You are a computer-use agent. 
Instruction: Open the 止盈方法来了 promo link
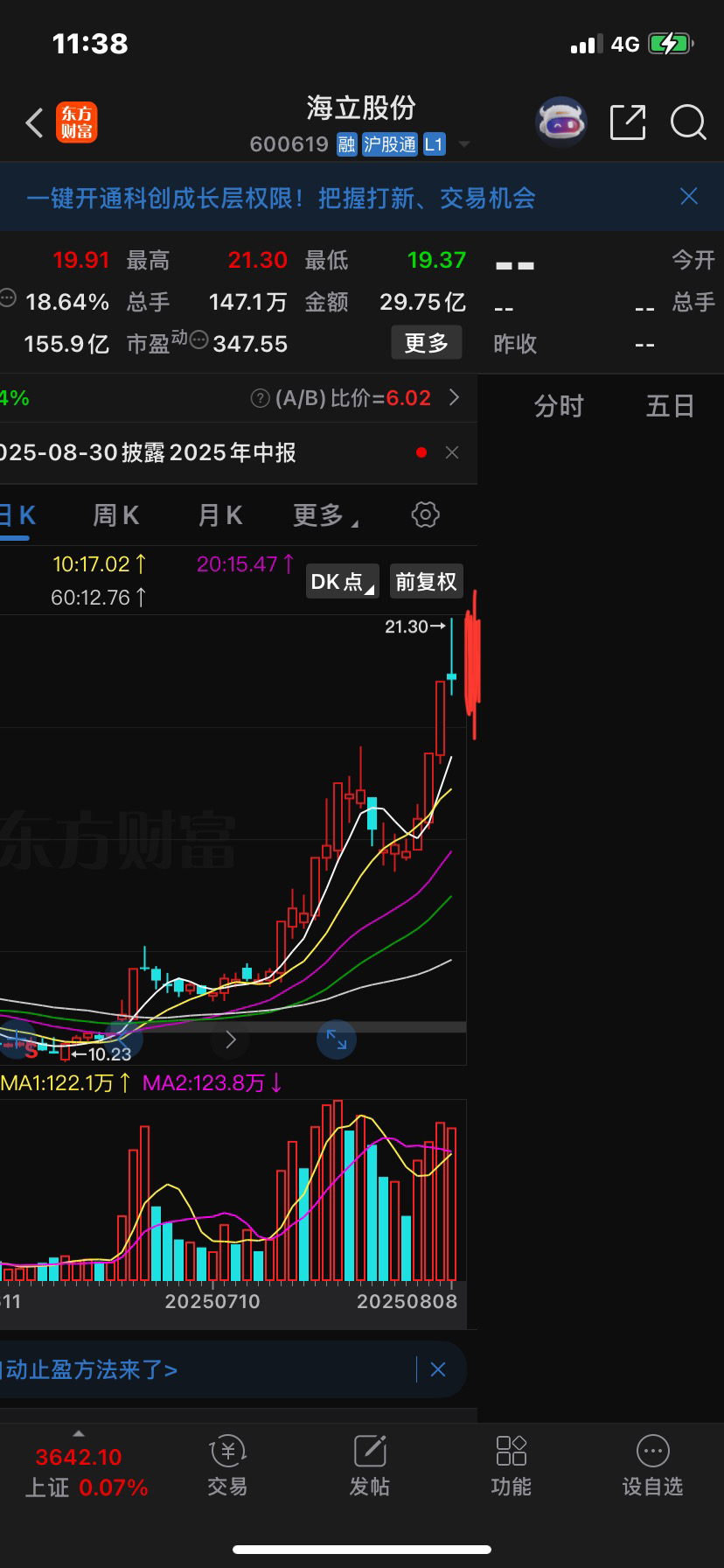click(89, 1369)
